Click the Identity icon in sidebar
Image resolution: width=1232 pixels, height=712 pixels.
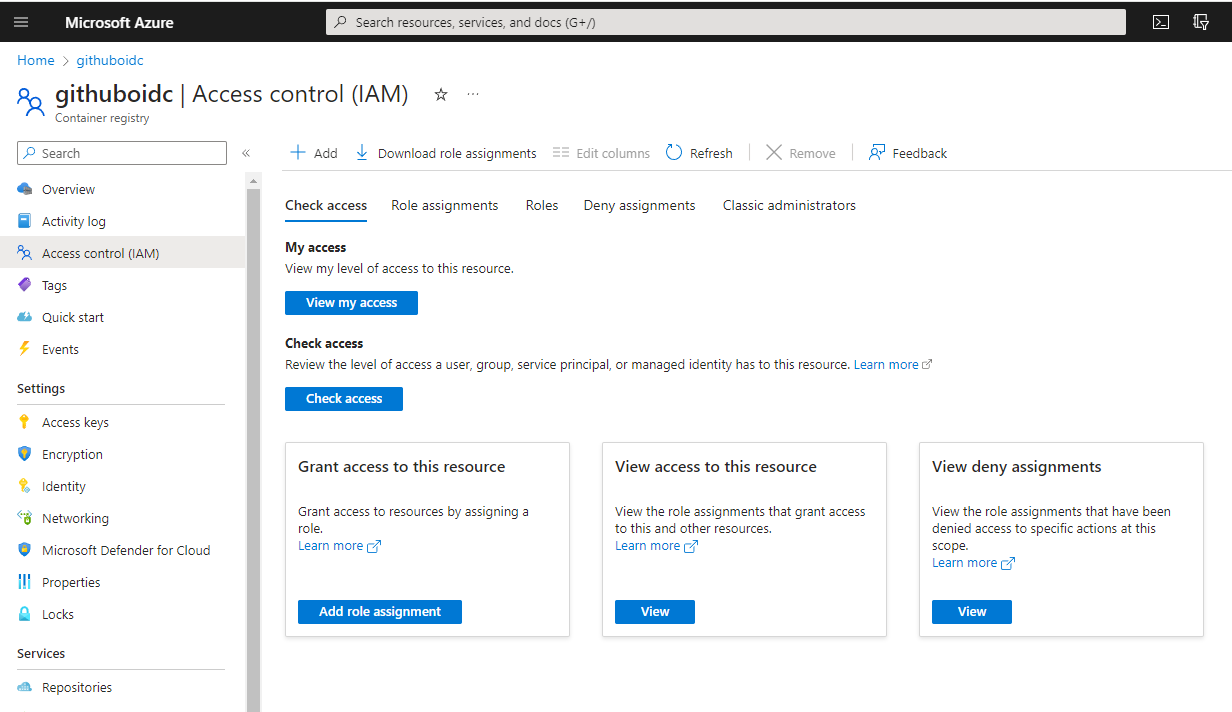click(25, 486)
